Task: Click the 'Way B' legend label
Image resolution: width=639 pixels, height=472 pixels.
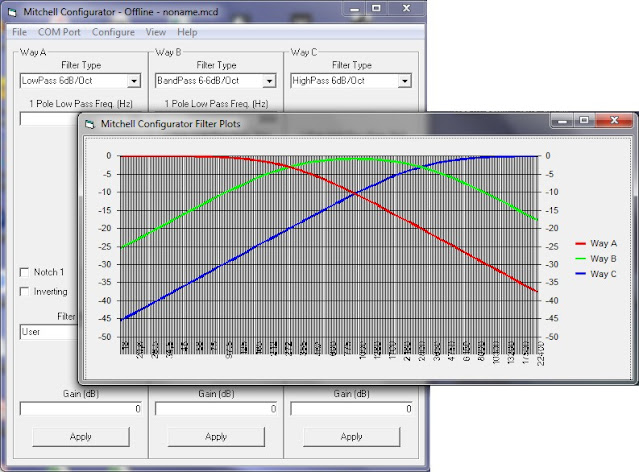Action: pos(604,259)
